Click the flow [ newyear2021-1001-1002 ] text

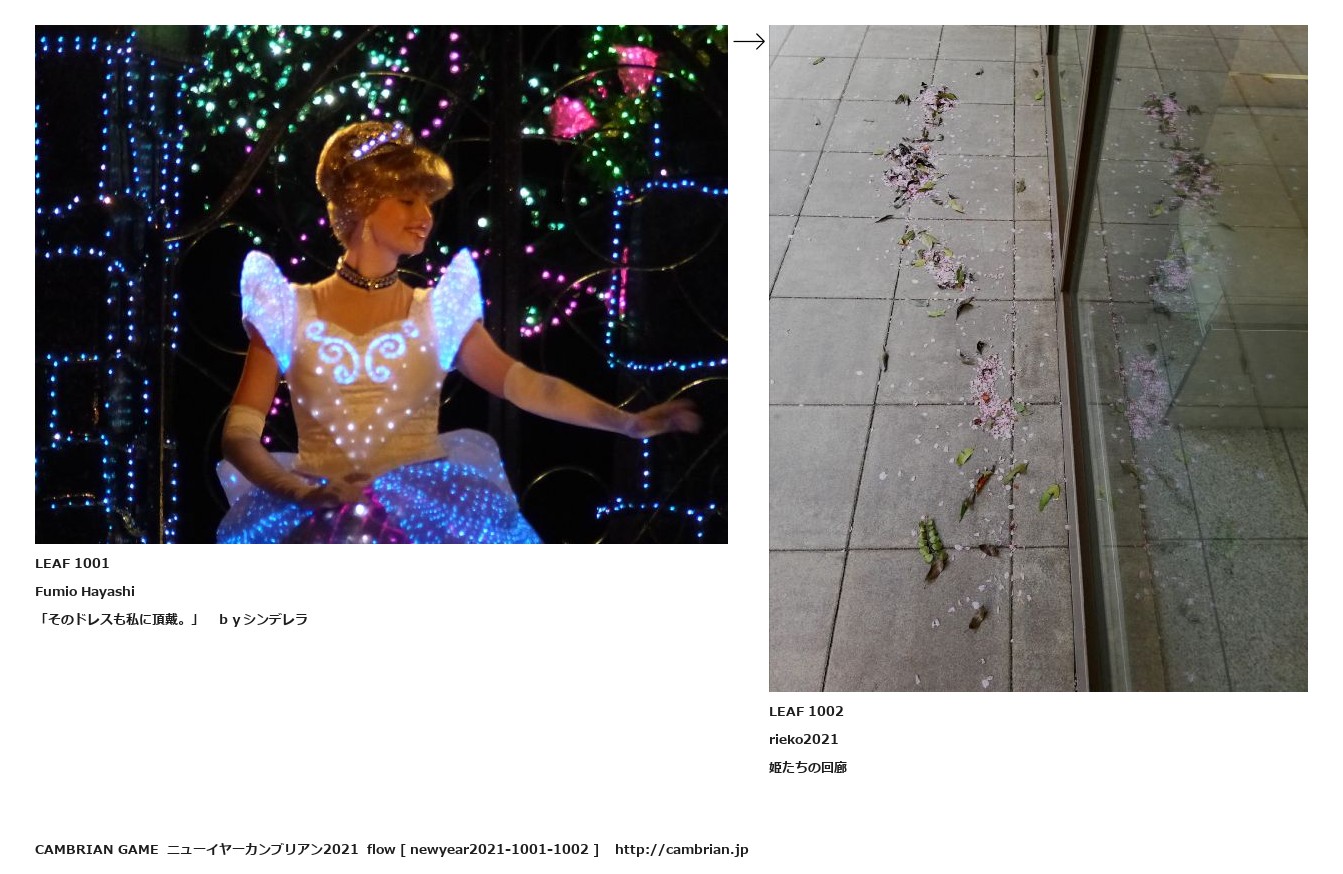point(483,849)
